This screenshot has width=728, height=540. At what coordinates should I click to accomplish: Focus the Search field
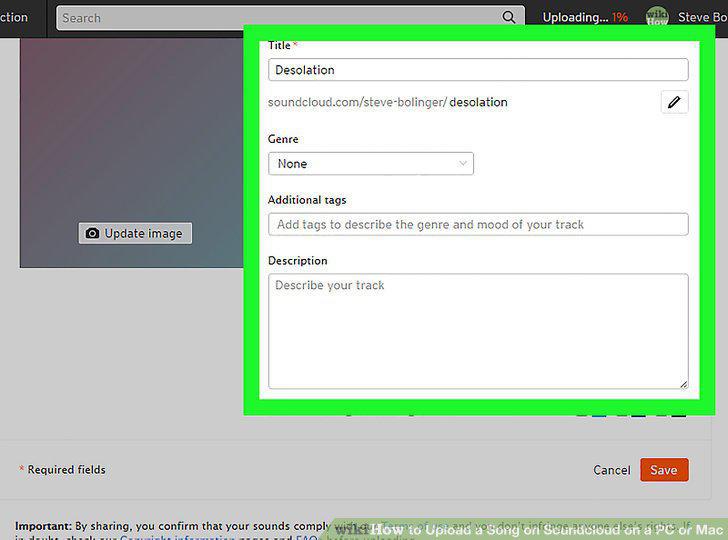[291, 18]
